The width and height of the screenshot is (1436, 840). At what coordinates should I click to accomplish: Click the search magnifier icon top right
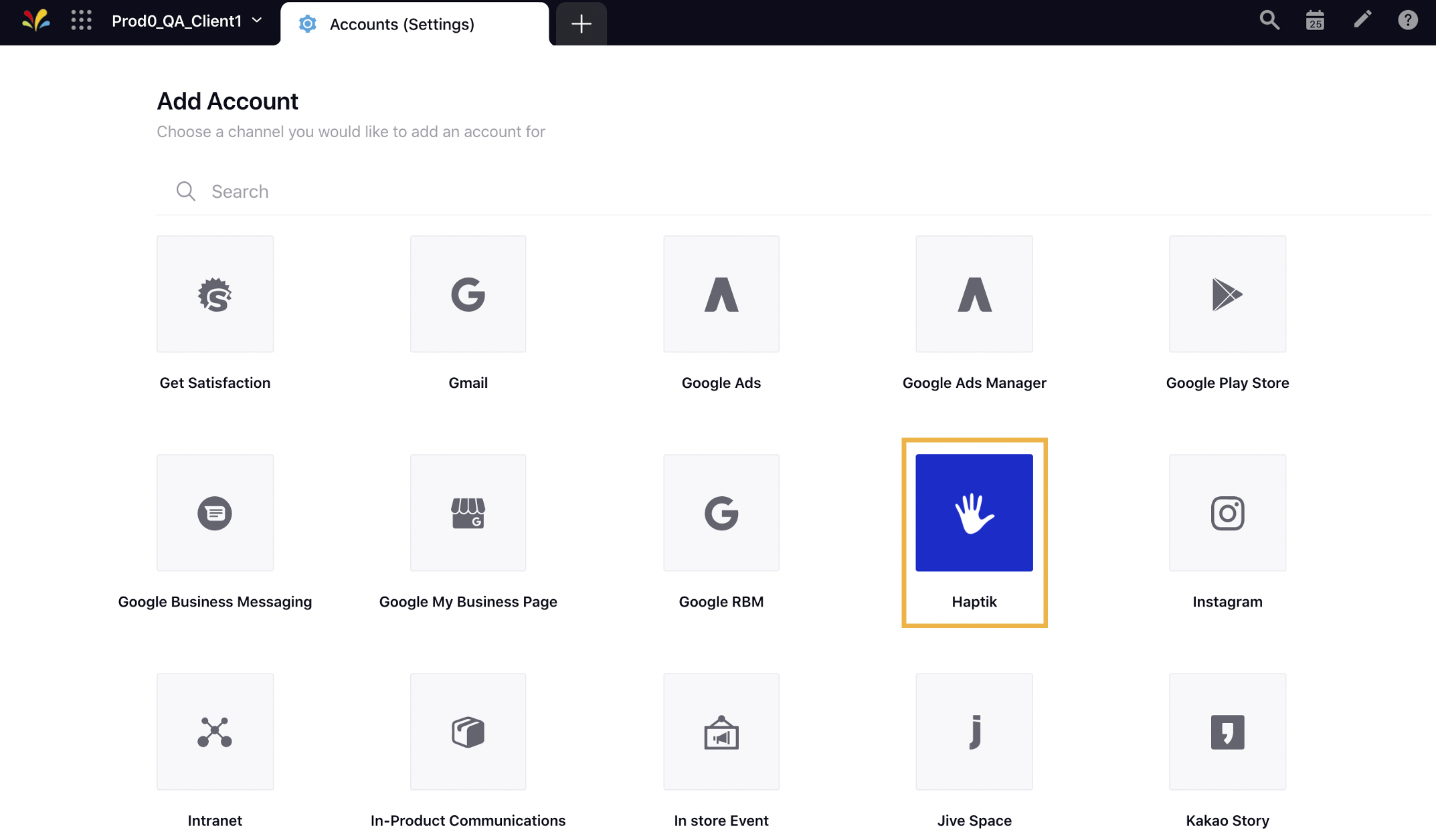1270,21
